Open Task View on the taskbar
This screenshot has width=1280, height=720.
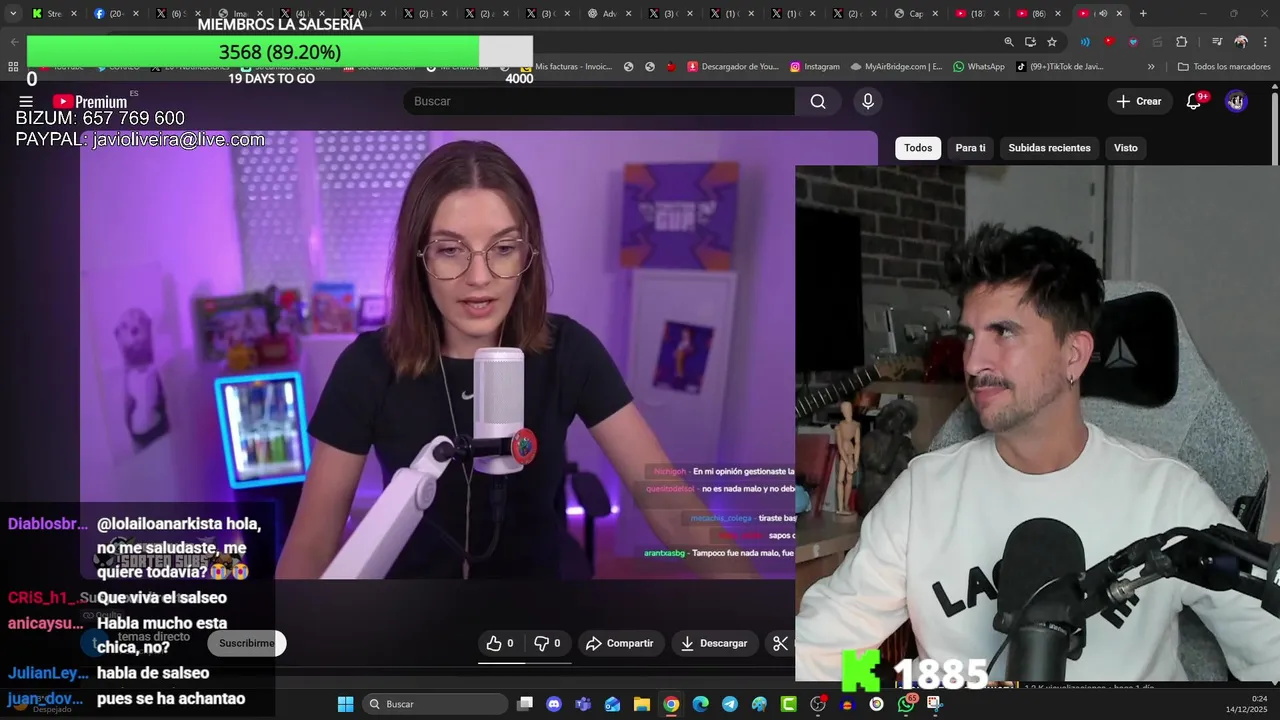(x=525, y=704)
